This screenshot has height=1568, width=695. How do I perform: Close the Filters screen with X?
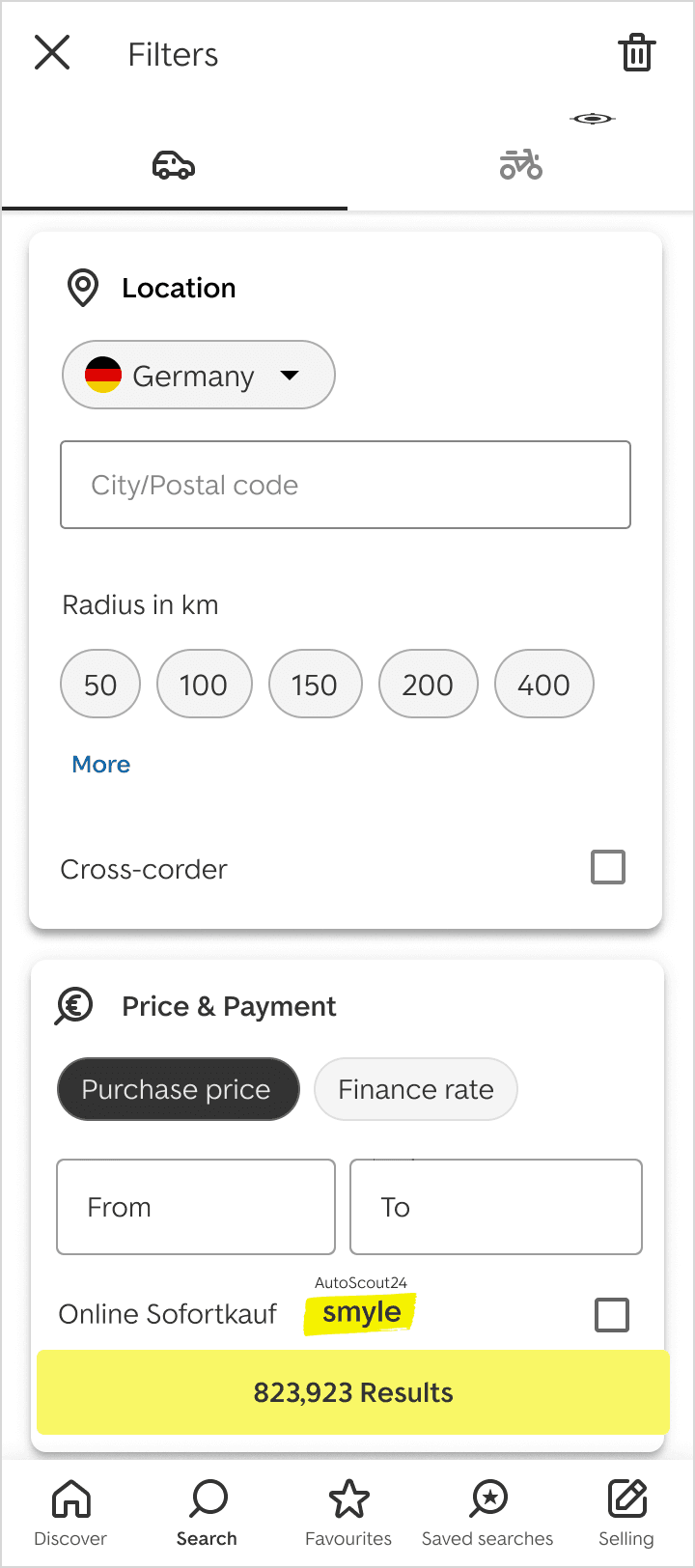click(52, 53)
